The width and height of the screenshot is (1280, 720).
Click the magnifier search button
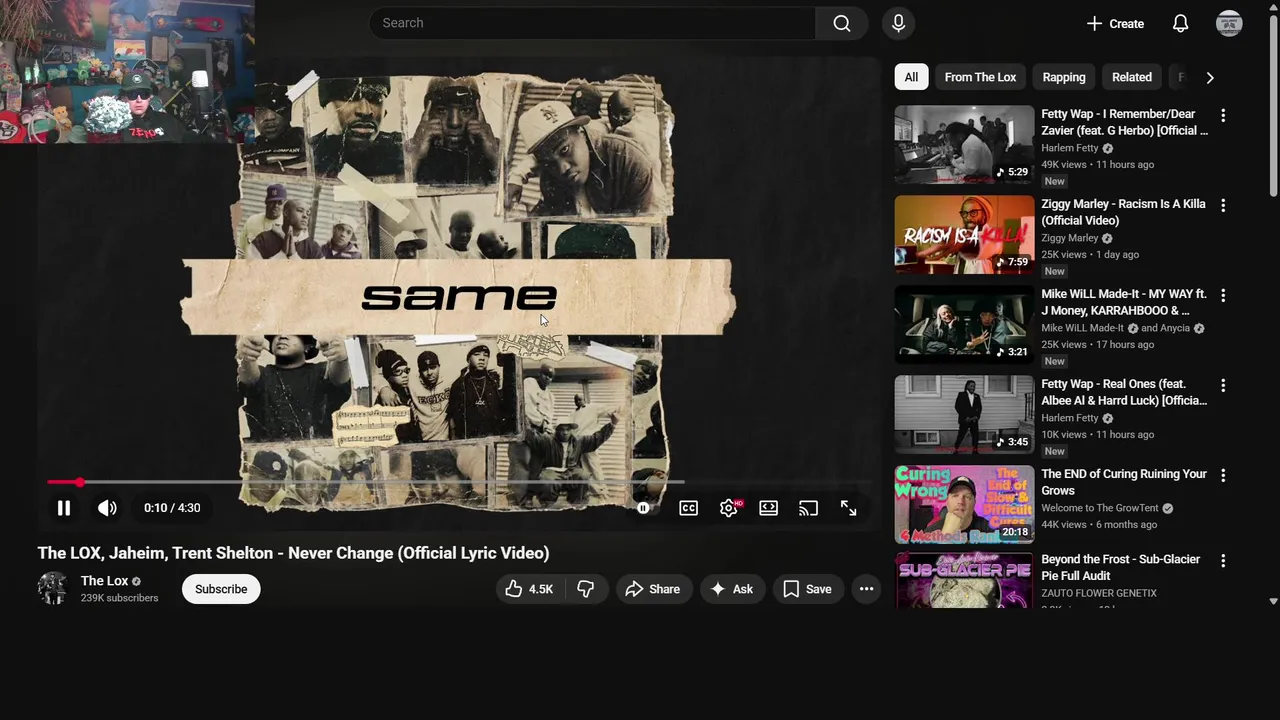[x=842, y=23]
